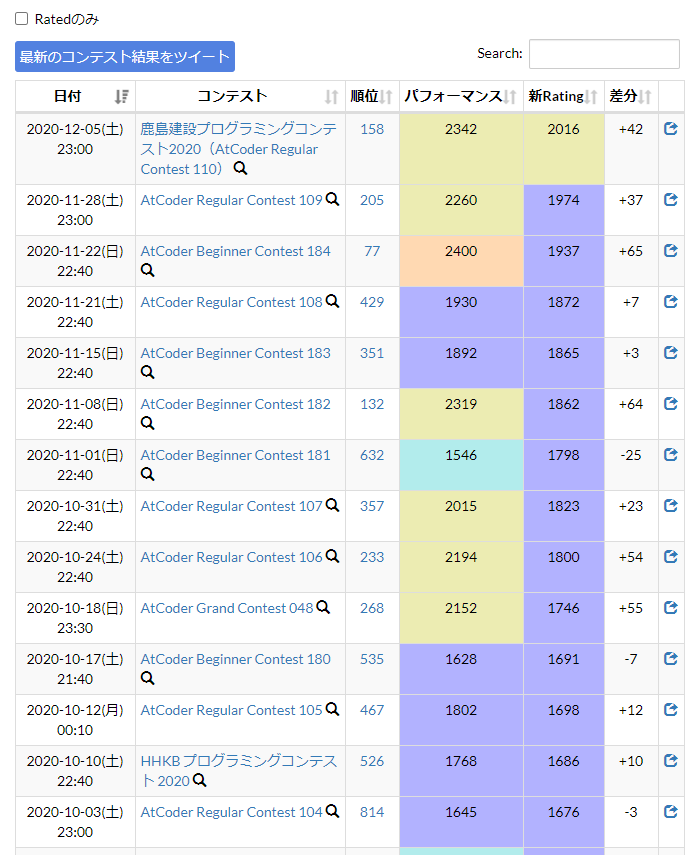697x855 pixels.
Task: Click magnifier icon for Grand Contest 048
Action: pyautogui.click(x=323, y=607)
